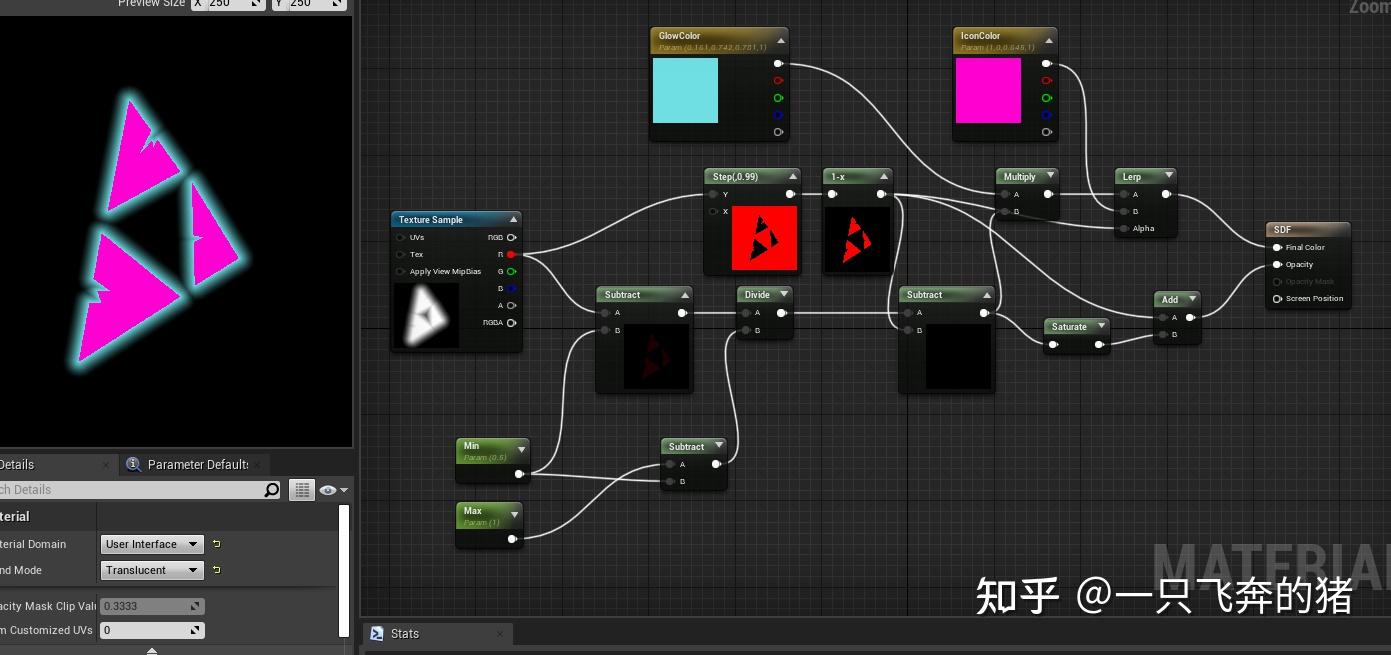Open the view options eye menu in Details panel
Screen dimensions: 1391x655
coord(329,490)
